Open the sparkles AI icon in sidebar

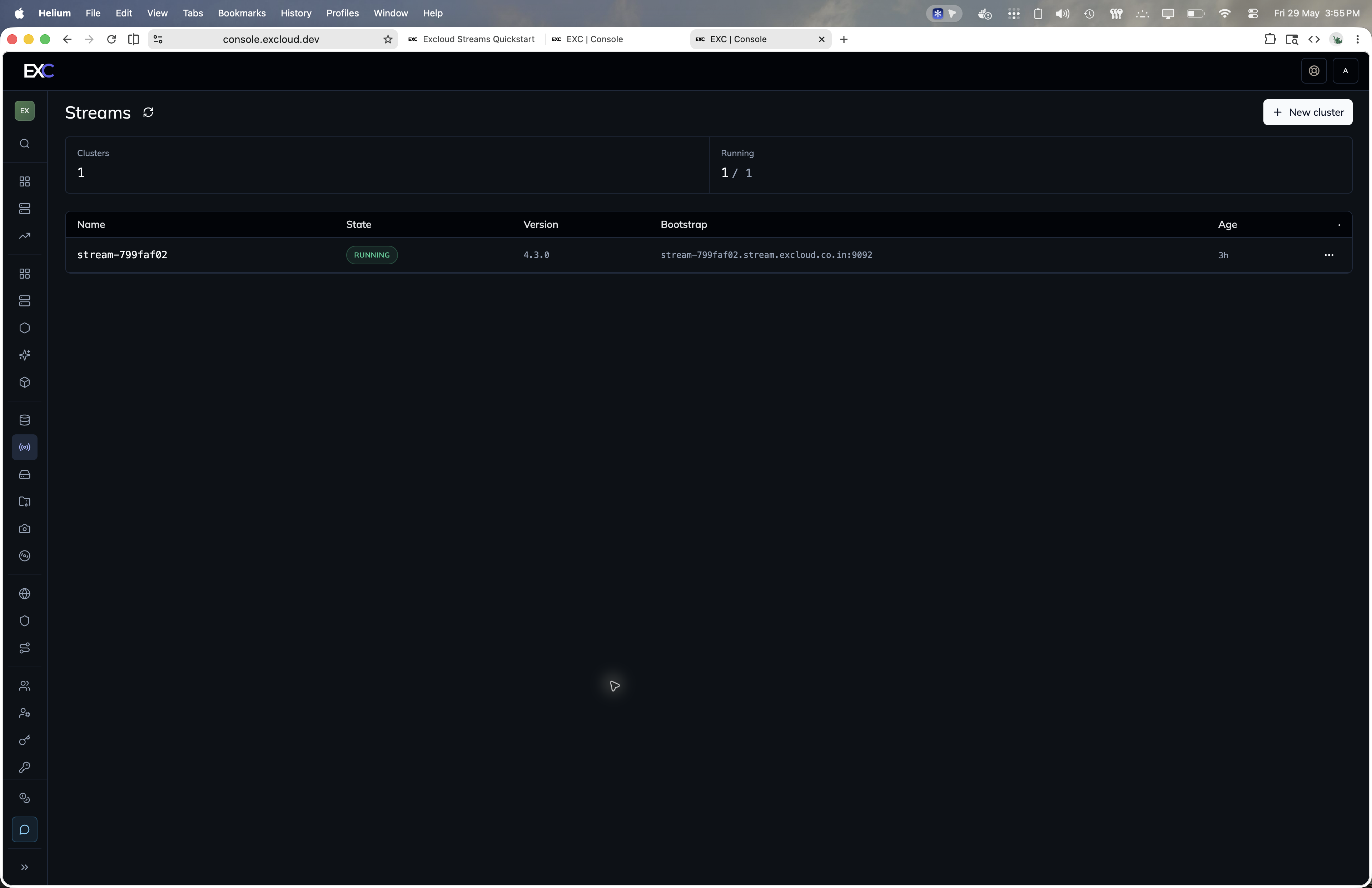tap(24, 355)
